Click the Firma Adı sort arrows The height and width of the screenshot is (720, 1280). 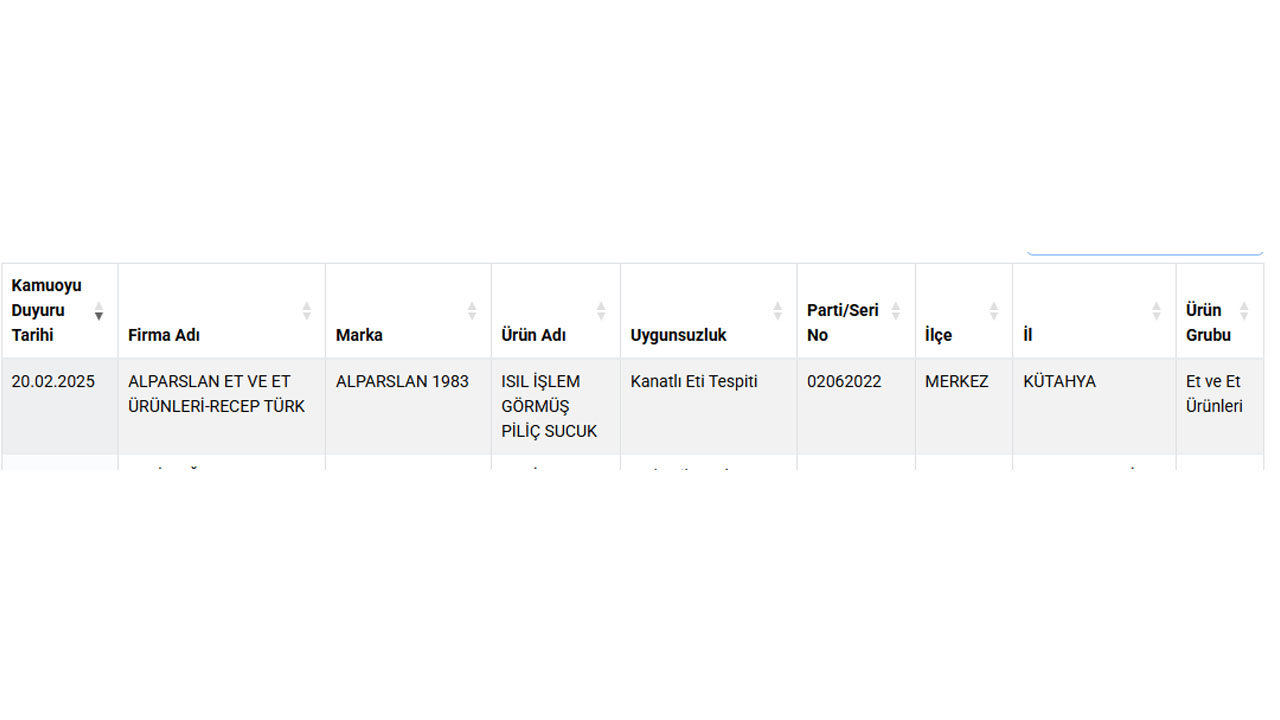click(307, 311)
